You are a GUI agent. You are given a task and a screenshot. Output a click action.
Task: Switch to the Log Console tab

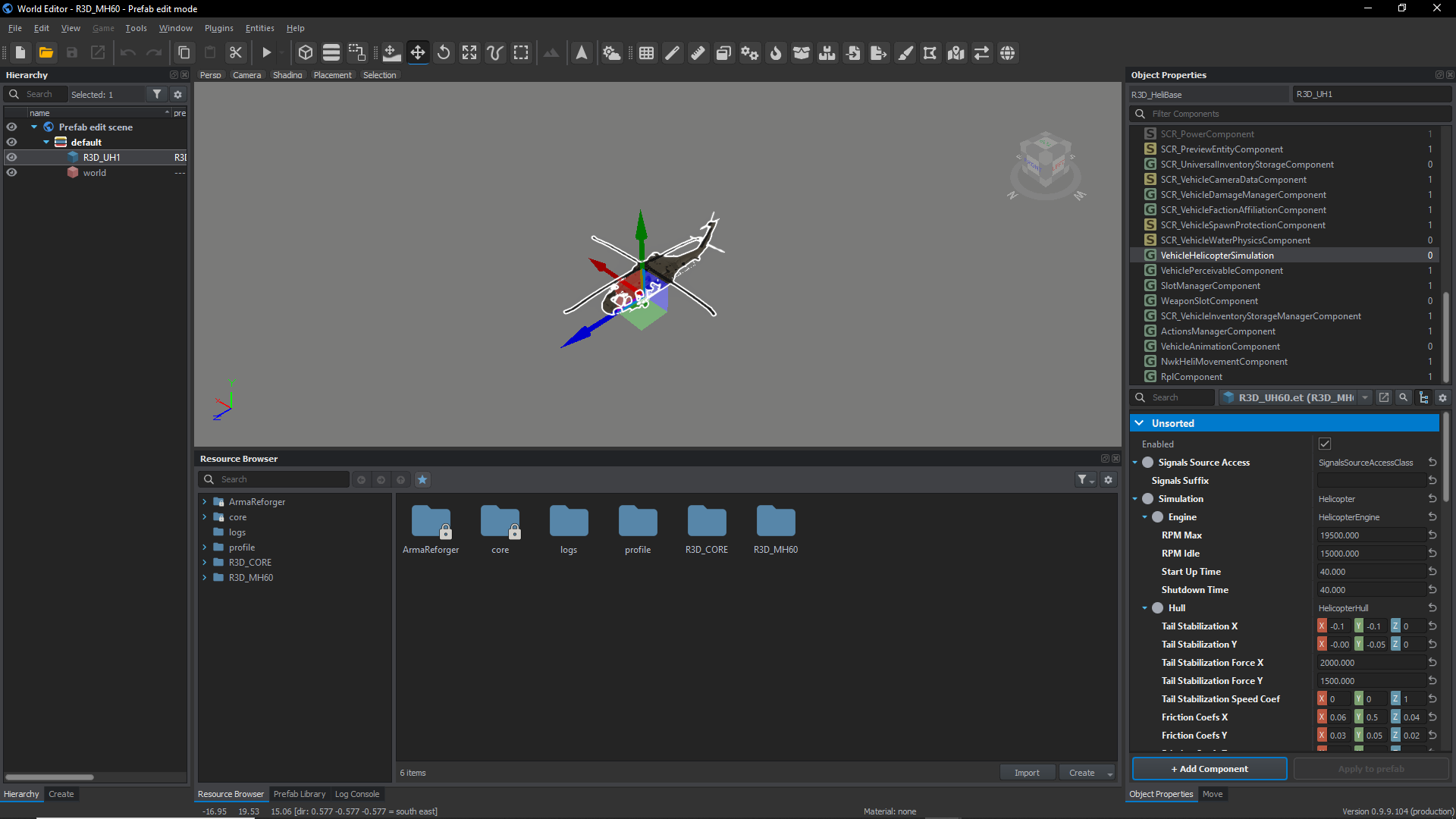click(356, 794)
